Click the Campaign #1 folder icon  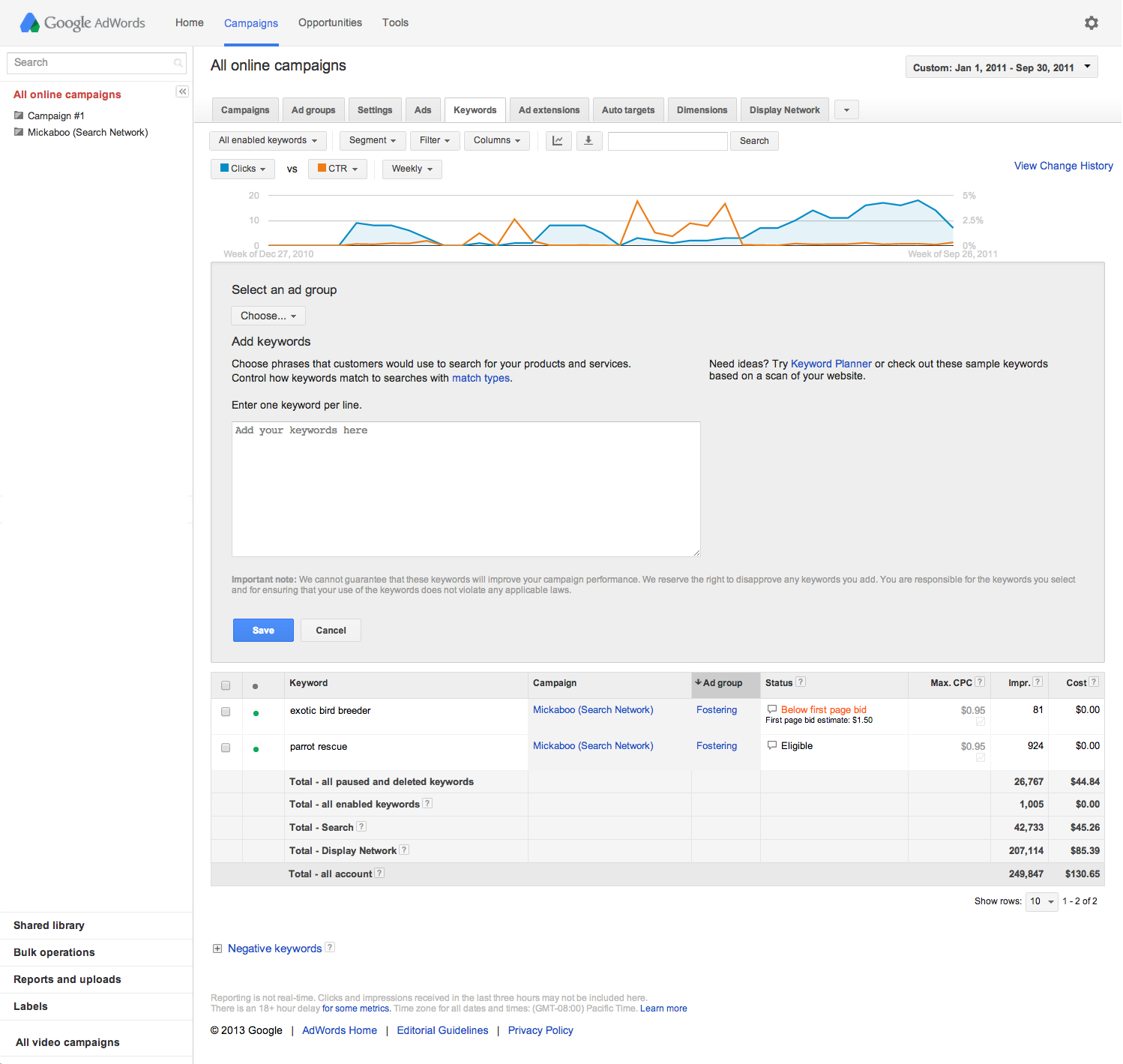coord(19,115)
